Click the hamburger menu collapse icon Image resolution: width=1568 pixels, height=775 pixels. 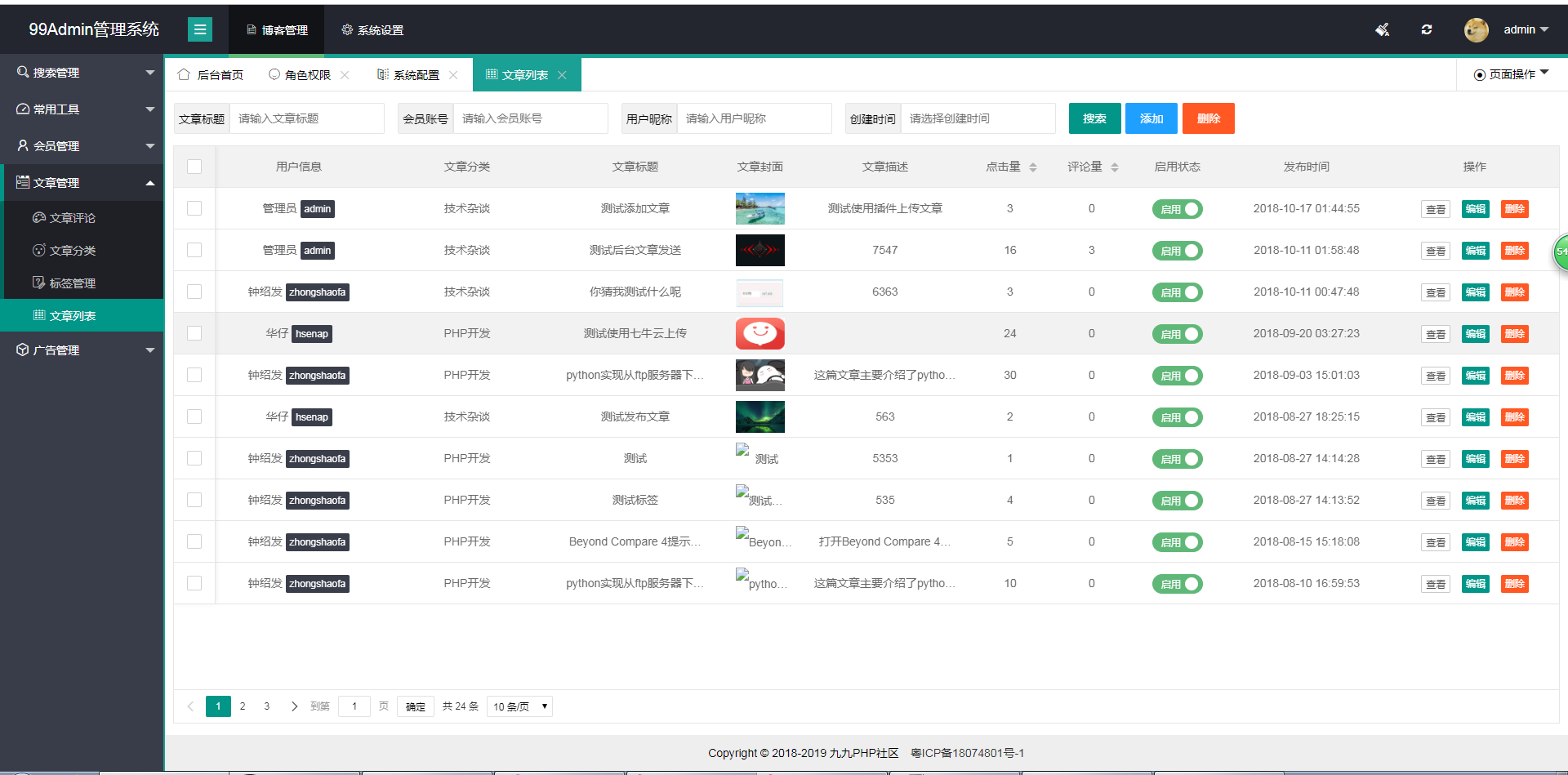[199, 29]
